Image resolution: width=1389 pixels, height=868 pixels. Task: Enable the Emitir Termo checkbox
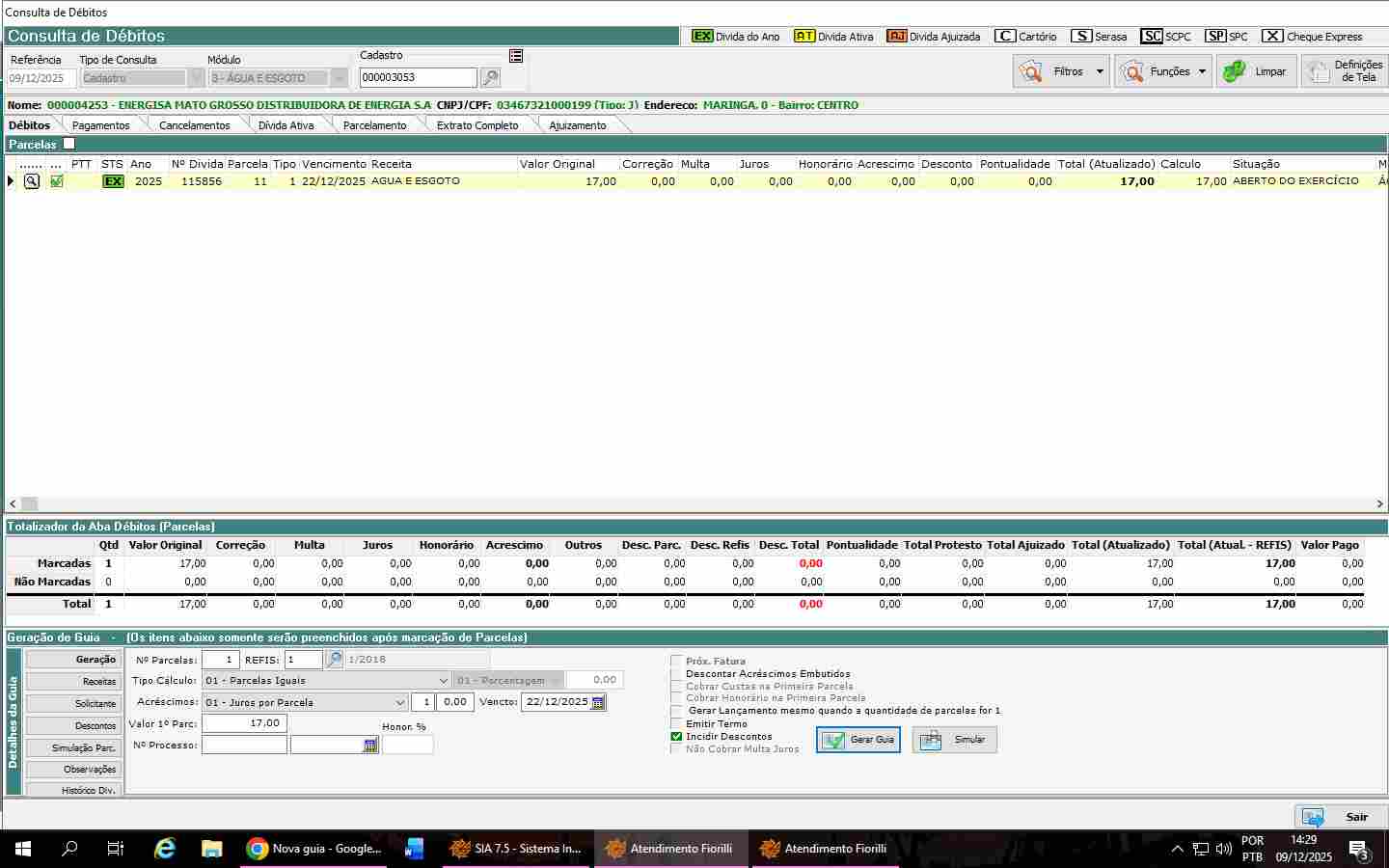pyautogui.click(x=676, y=724)
